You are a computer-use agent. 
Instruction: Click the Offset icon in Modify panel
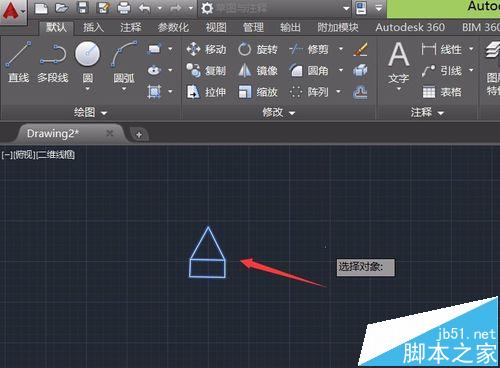(360, 92)
